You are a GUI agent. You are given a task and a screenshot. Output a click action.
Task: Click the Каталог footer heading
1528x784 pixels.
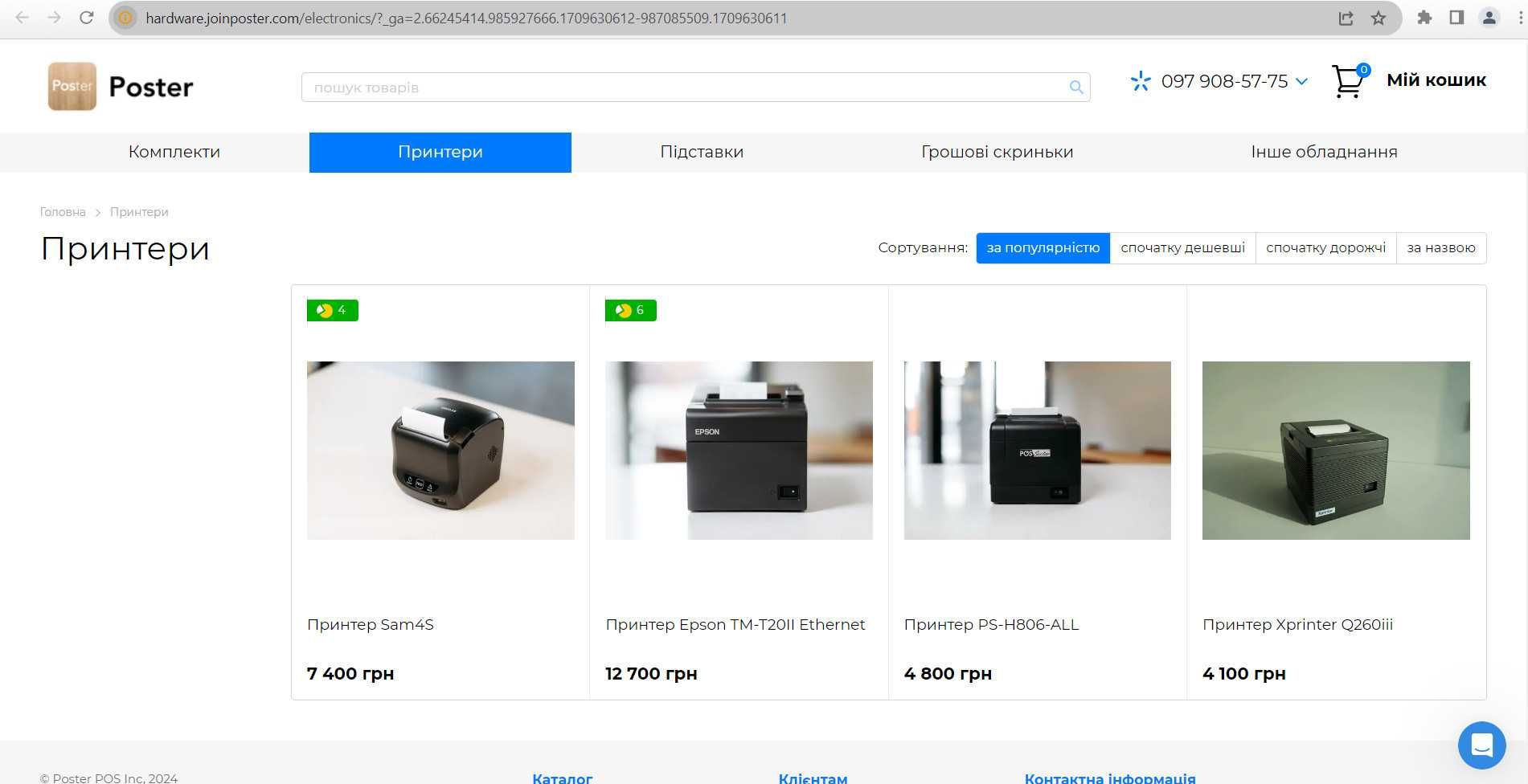pos(563,778)
